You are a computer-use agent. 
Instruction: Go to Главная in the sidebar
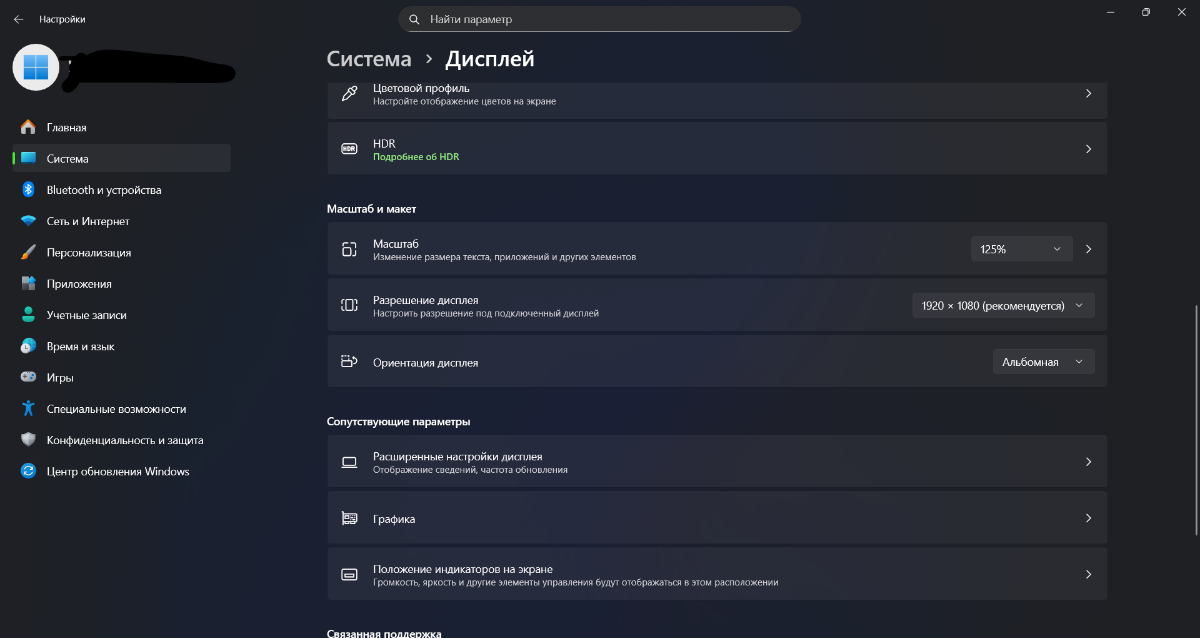click(67, 128)
